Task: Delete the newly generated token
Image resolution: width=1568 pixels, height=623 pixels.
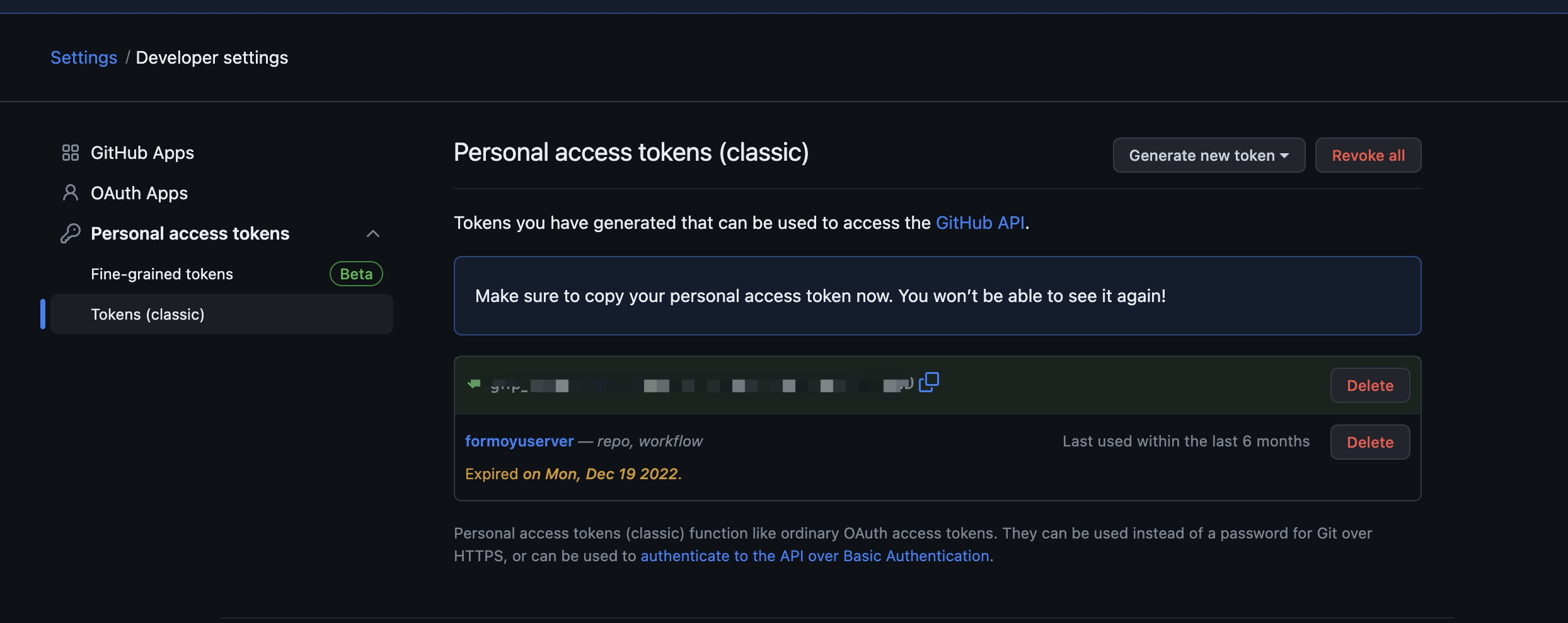Action: point(1369,385)
